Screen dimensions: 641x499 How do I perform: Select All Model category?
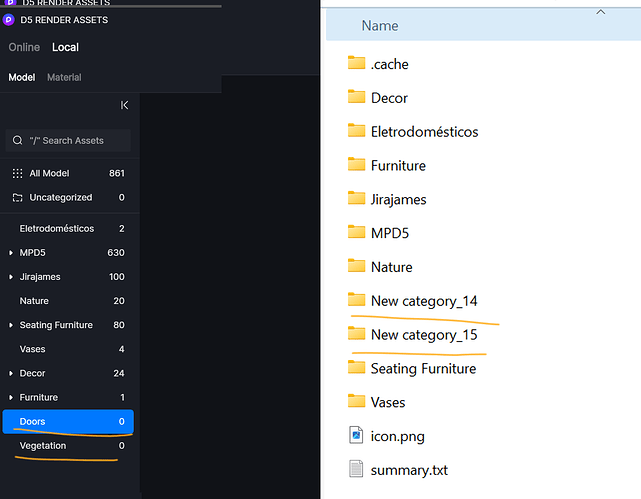pos(69,173)
